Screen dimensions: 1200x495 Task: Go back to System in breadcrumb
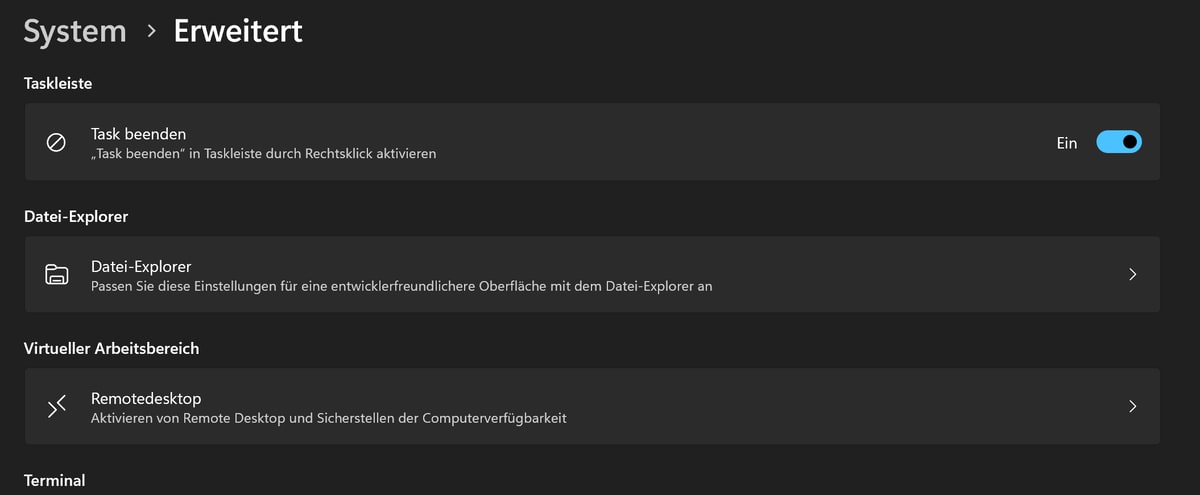pyautogui.click(x=75, y=31)
